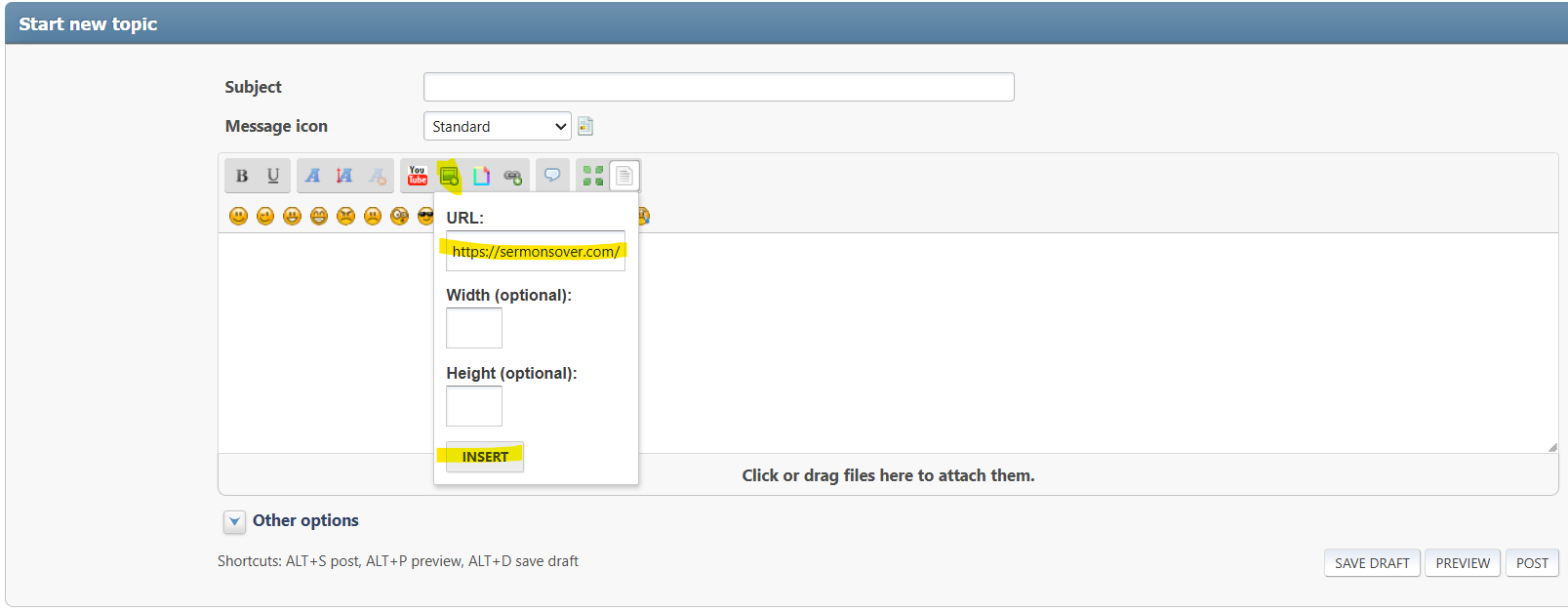Image resolution: width=1568 pixels, height=612 pixels.
Task: Save the topic with SAVE DRAFT
Action: 1371,563
